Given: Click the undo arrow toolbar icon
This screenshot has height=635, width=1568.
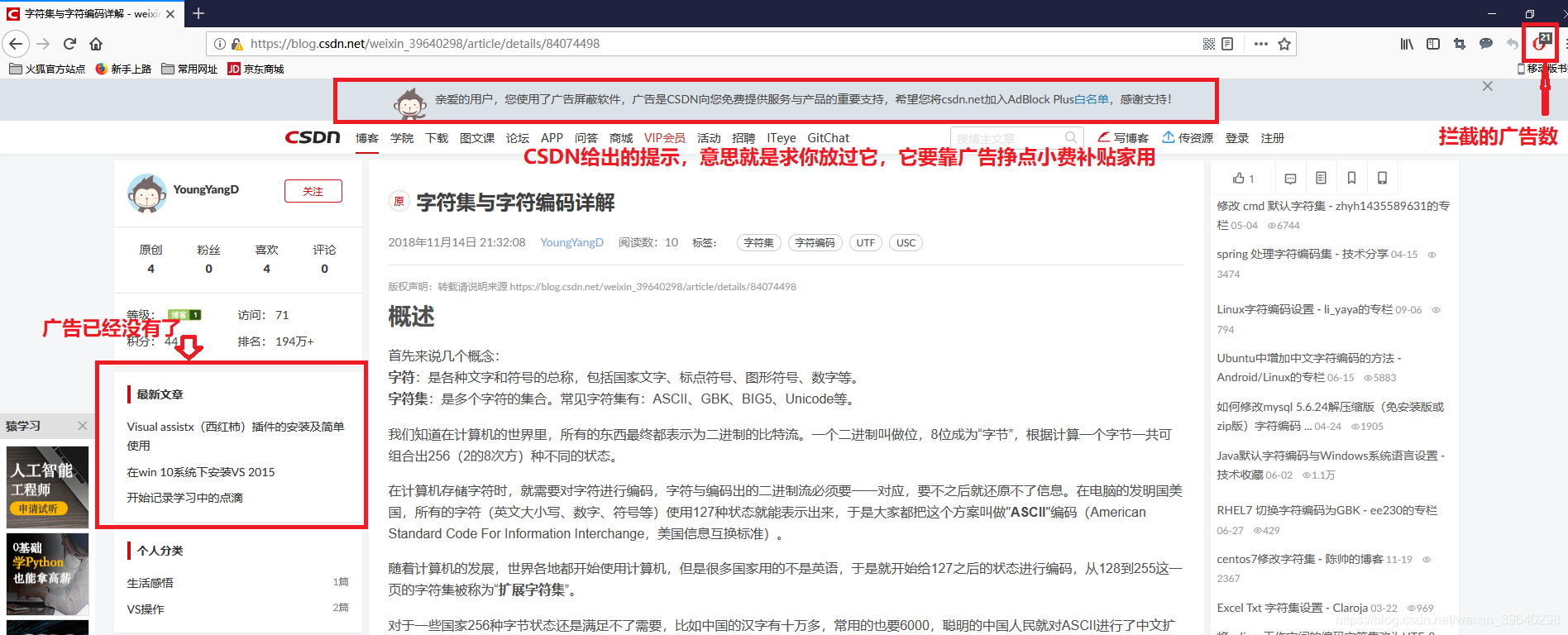Looking at the screenshot, I should point(1513,44).
